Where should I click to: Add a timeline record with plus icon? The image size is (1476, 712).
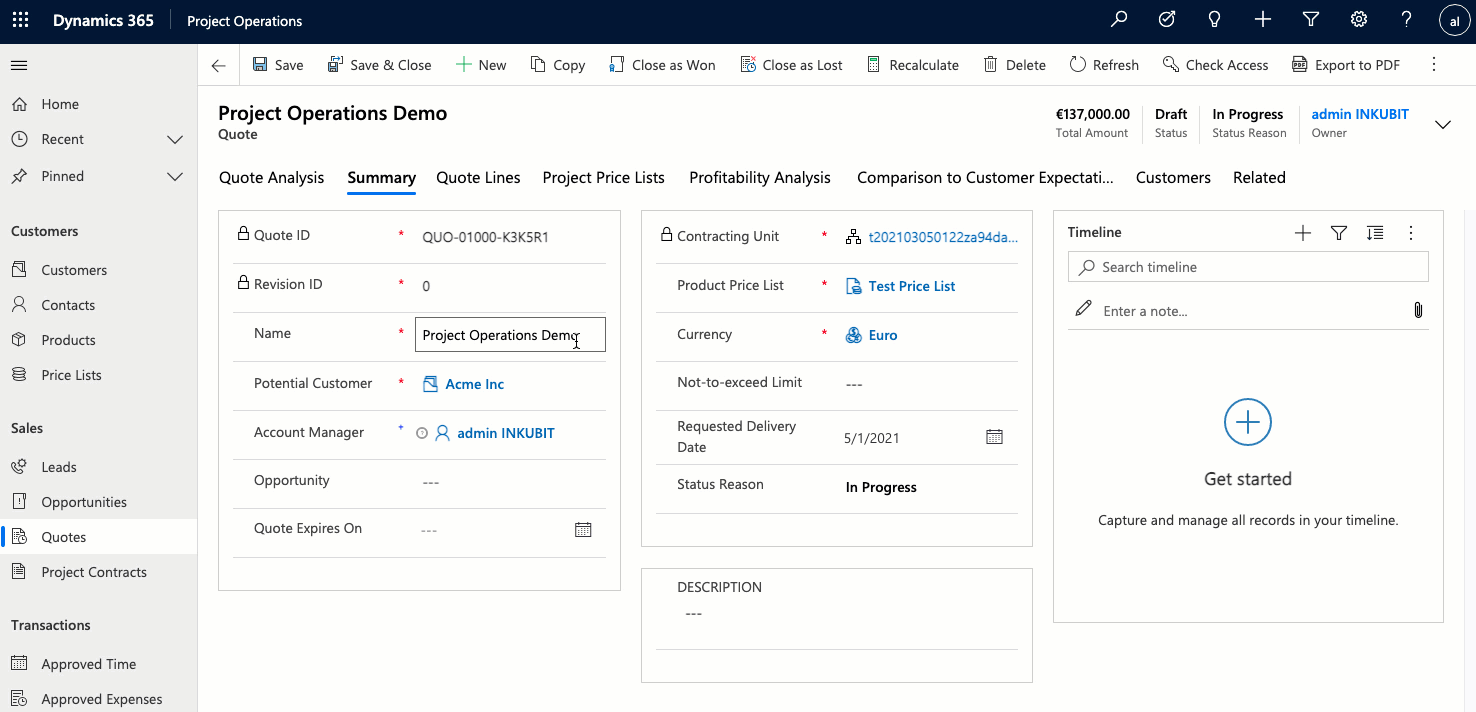click(1302, 233)
